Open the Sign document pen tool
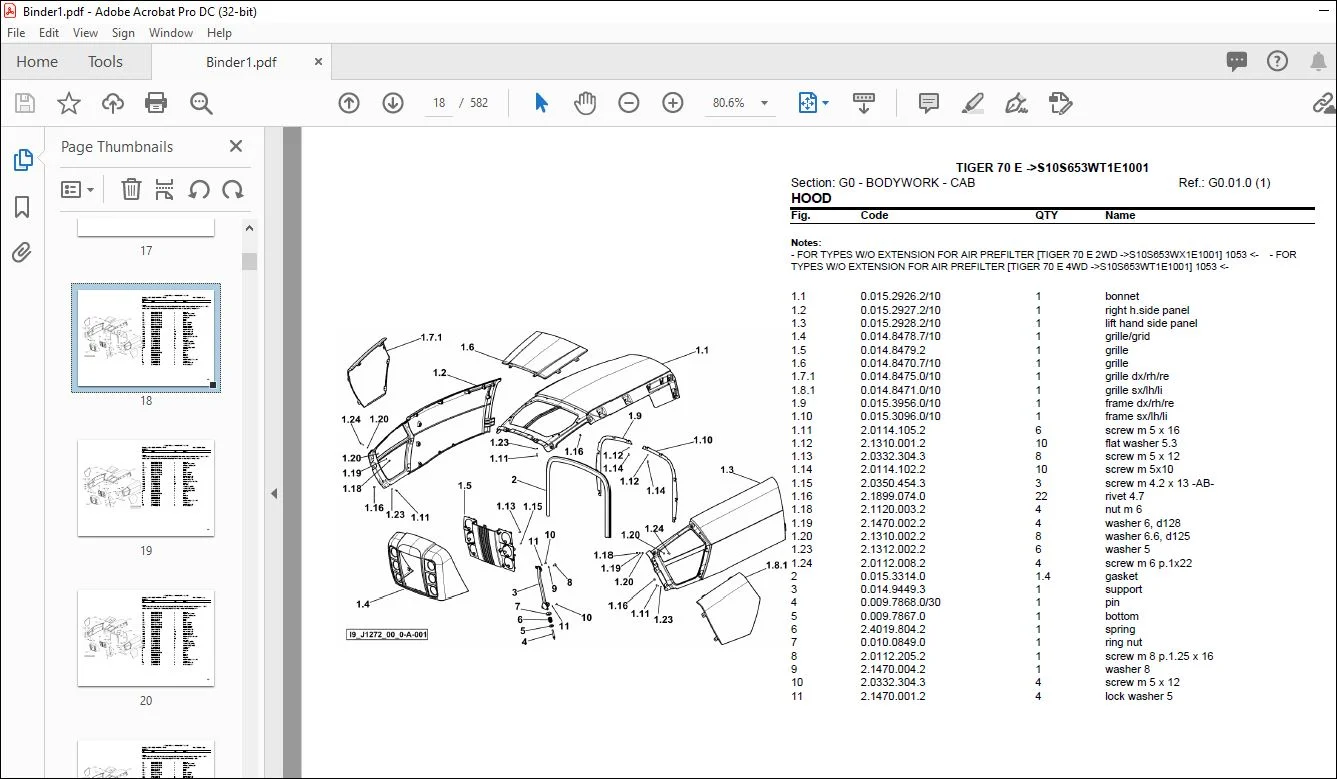The image size is (1337, 779). 1017,103
